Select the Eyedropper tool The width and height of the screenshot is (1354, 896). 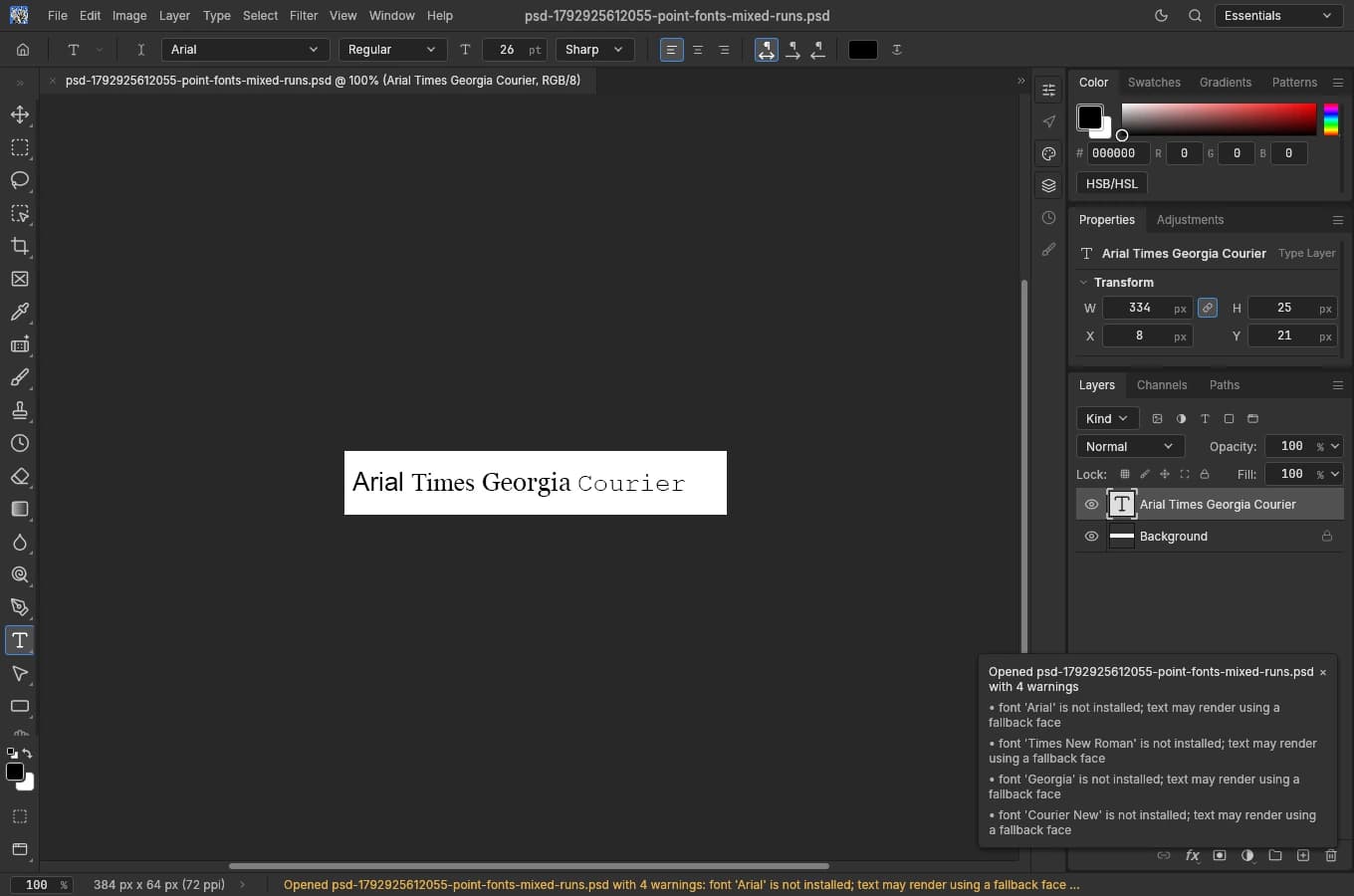20,312
